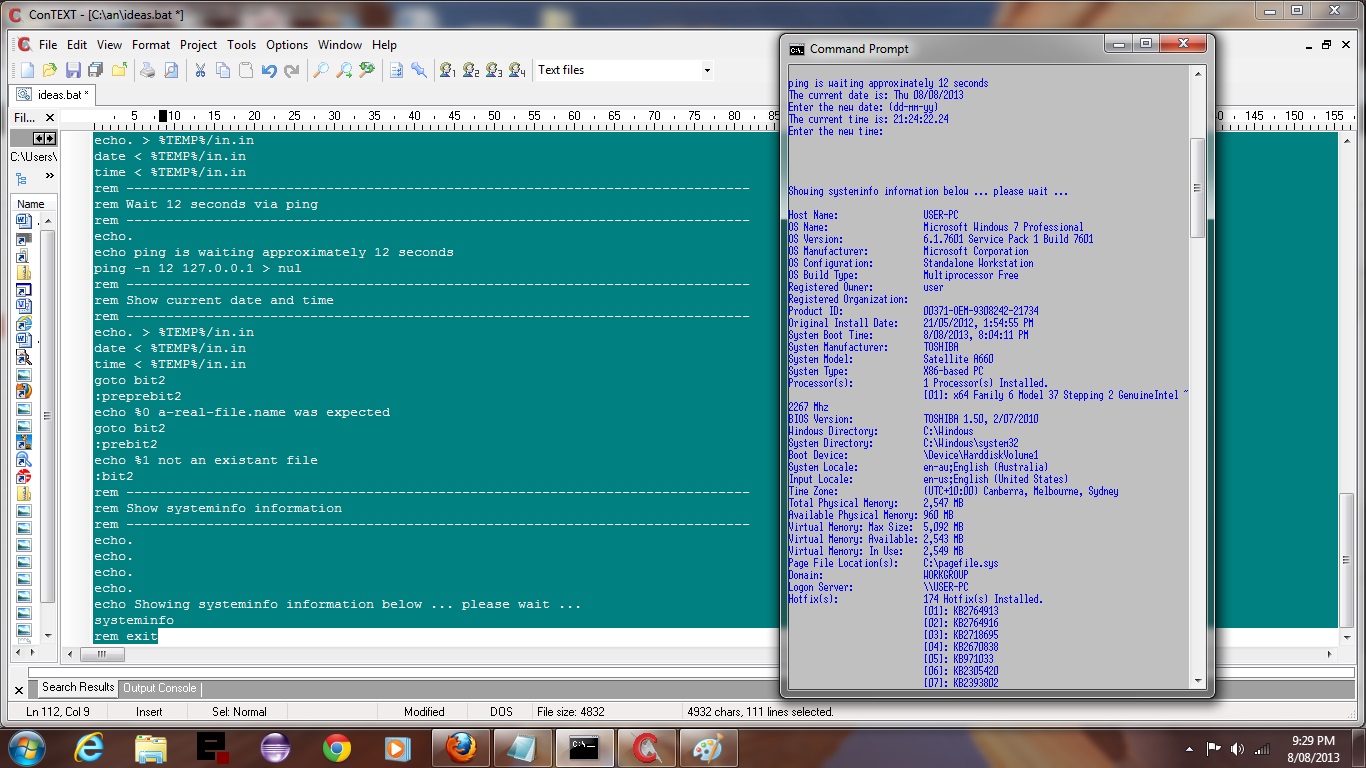Switch to the Output Console tab

coord(159,688)
